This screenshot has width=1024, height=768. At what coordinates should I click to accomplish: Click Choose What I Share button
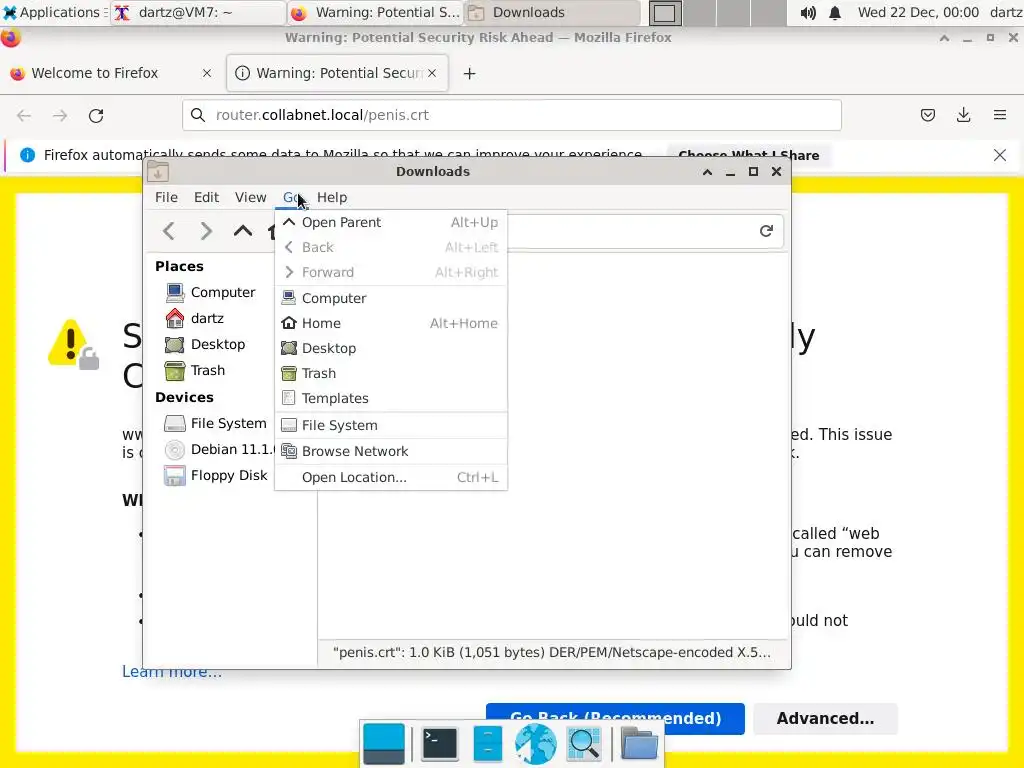click(748, 155)
